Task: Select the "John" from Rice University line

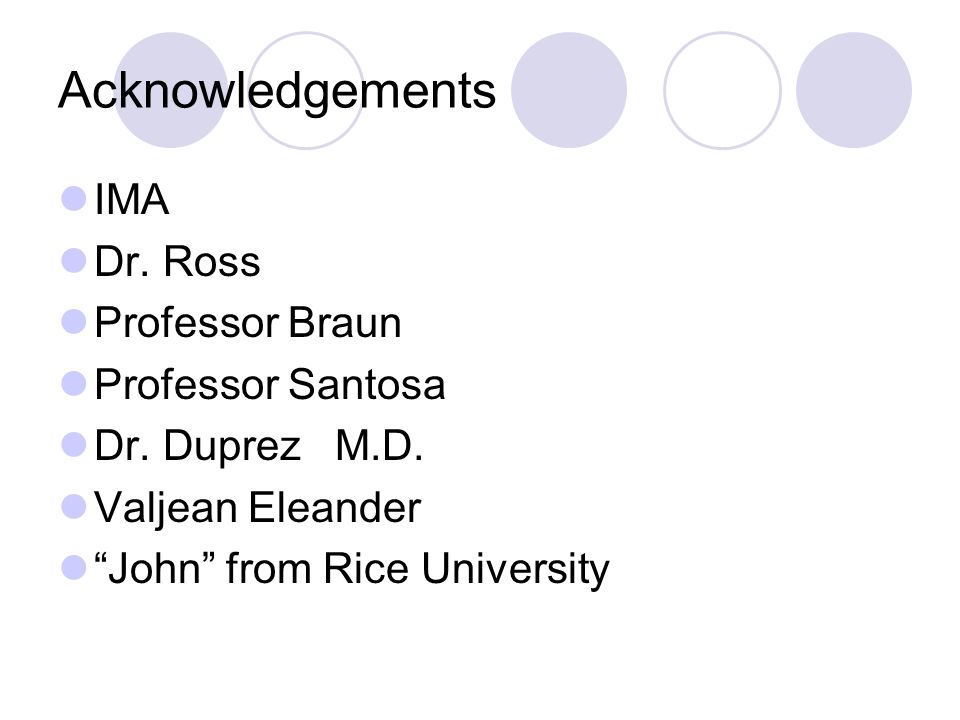Action: point(352,569)
